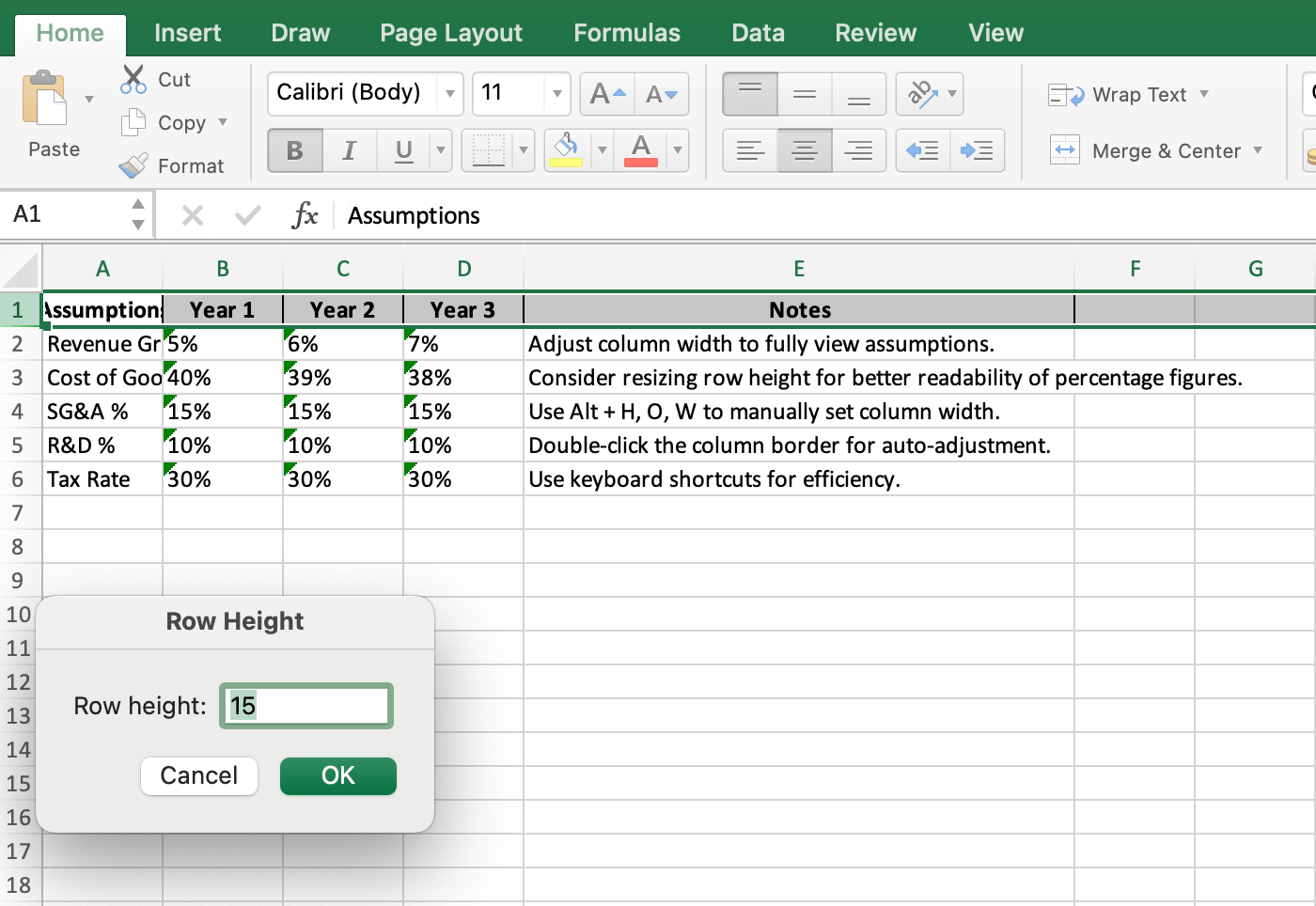Enable Wrap Text
This screenshot has width=1316, height=906.
coord(1126,94)
